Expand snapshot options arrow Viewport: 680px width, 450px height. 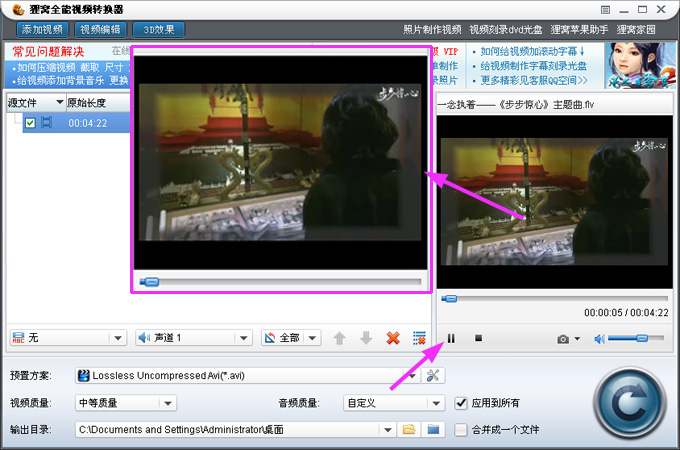(x=577, y=339)
